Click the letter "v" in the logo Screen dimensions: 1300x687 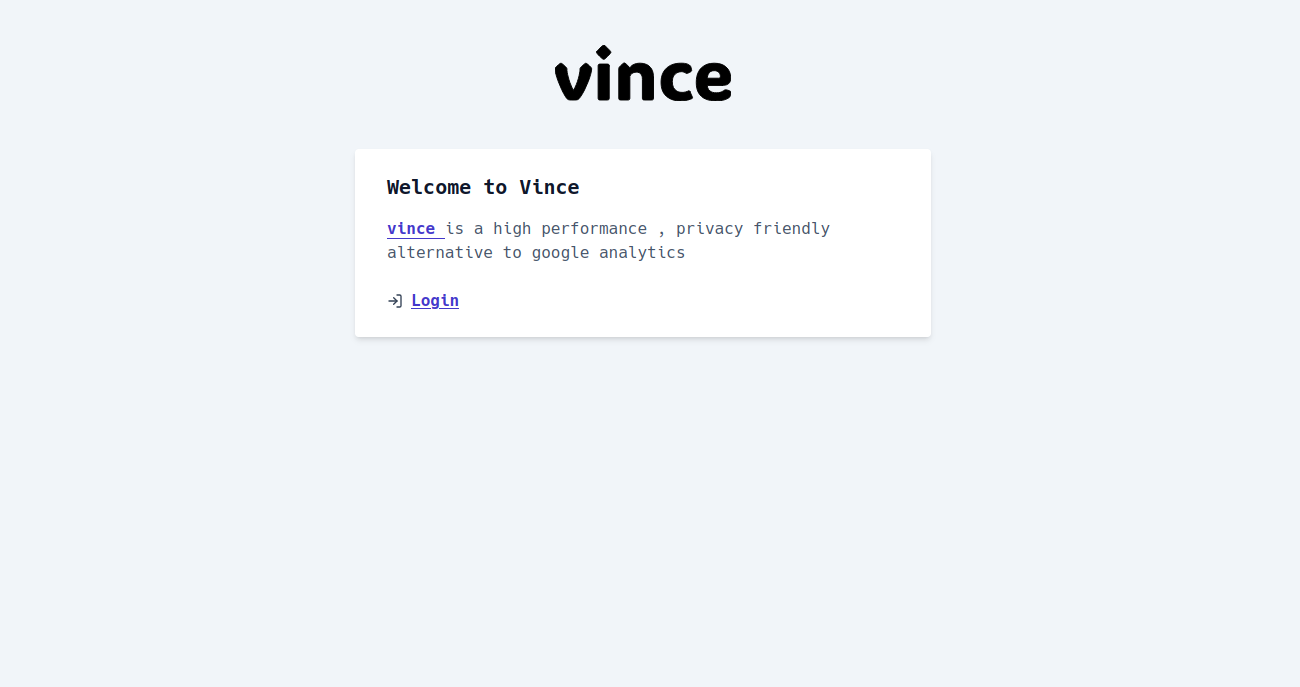point(572,81)
